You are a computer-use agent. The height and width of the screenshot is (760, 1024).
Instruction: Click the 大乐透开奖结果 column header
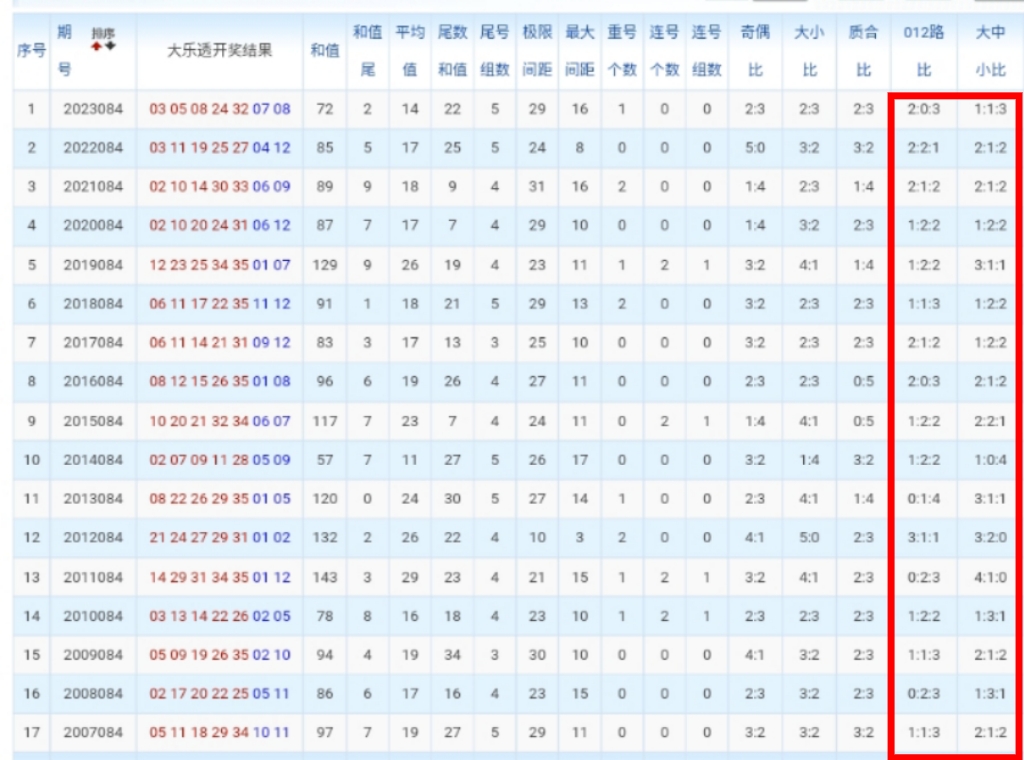click(219, 51)
